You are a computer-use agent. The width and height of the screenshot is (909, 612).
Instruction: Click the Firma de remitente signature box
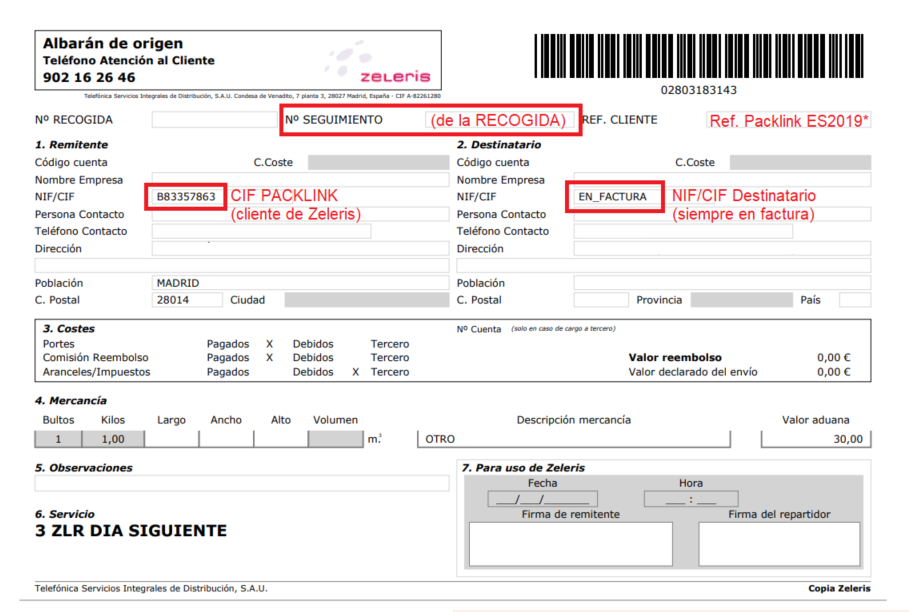[x=570, y=544]
